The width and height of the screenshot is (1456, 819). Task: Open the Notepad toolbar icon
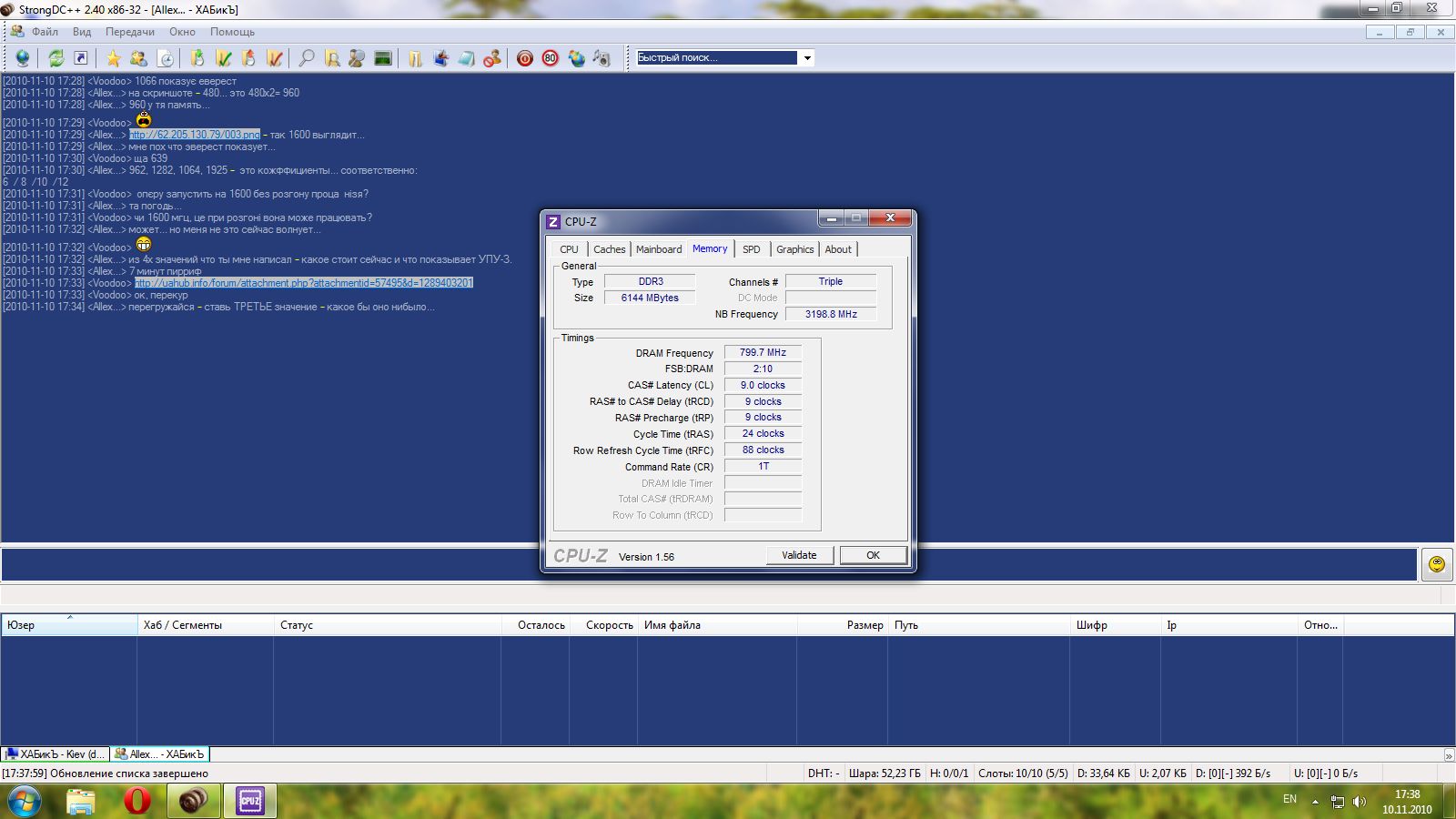pyautogui.click(x=467, y=58)
